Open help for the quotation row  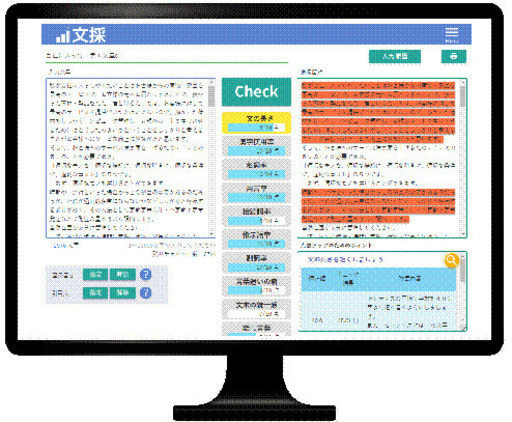(146, 293)
